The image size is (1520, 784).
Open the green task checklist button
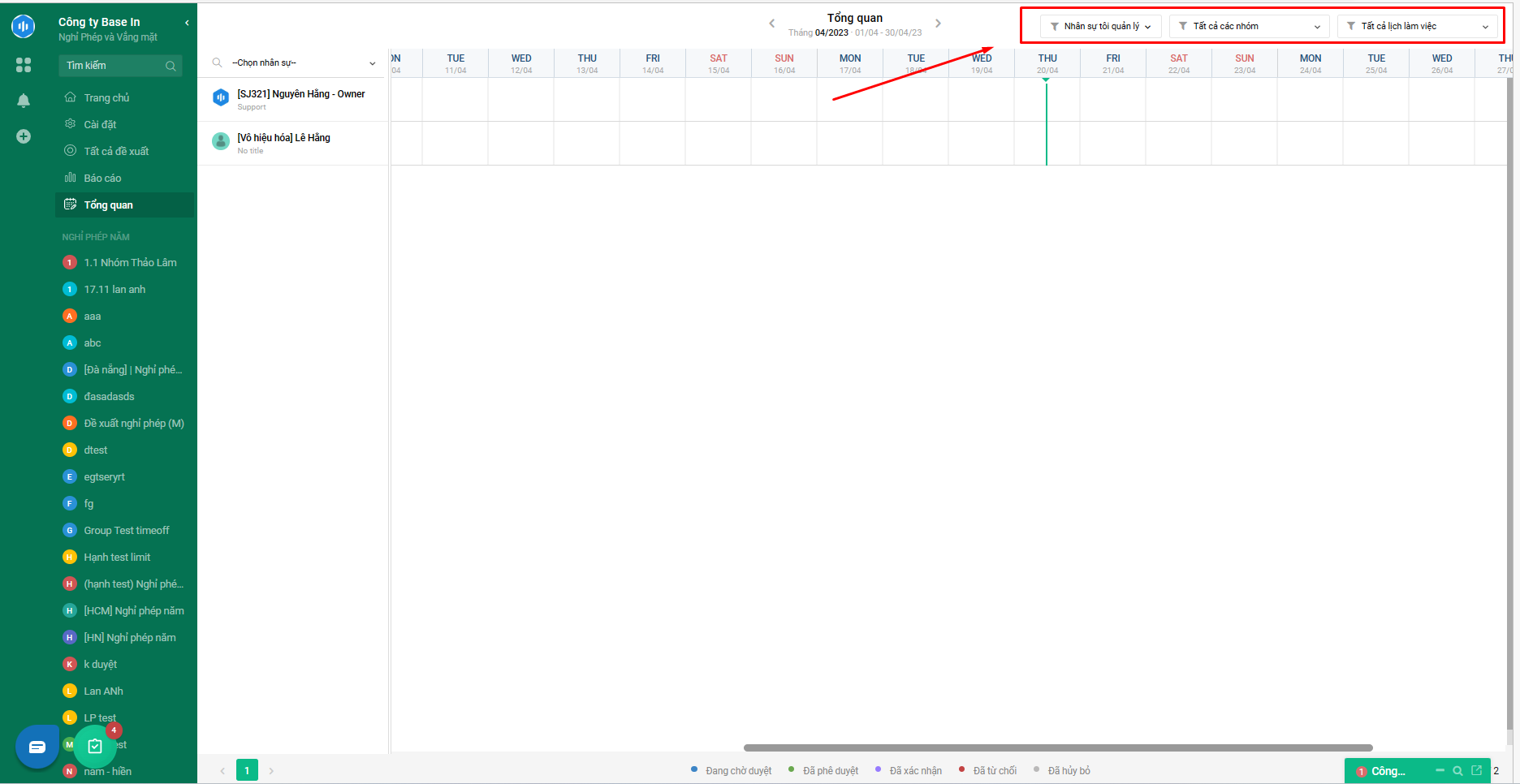pyautogui.click(x=95, y=746)
